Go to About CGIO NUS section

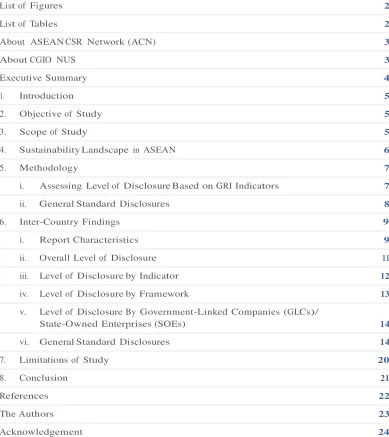[38, 60]
